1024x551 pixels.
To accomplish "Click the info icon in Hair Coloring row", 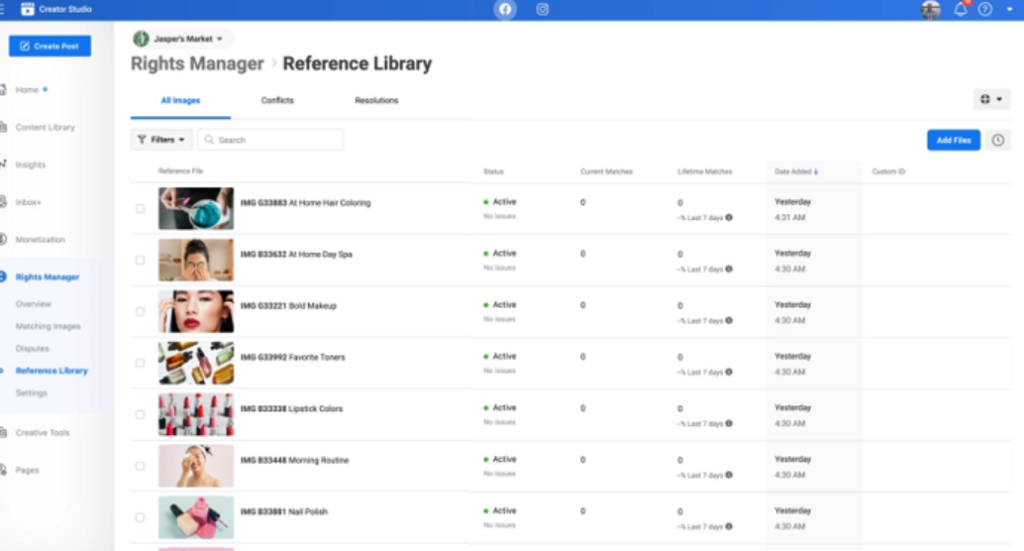I will click(728, 217).
